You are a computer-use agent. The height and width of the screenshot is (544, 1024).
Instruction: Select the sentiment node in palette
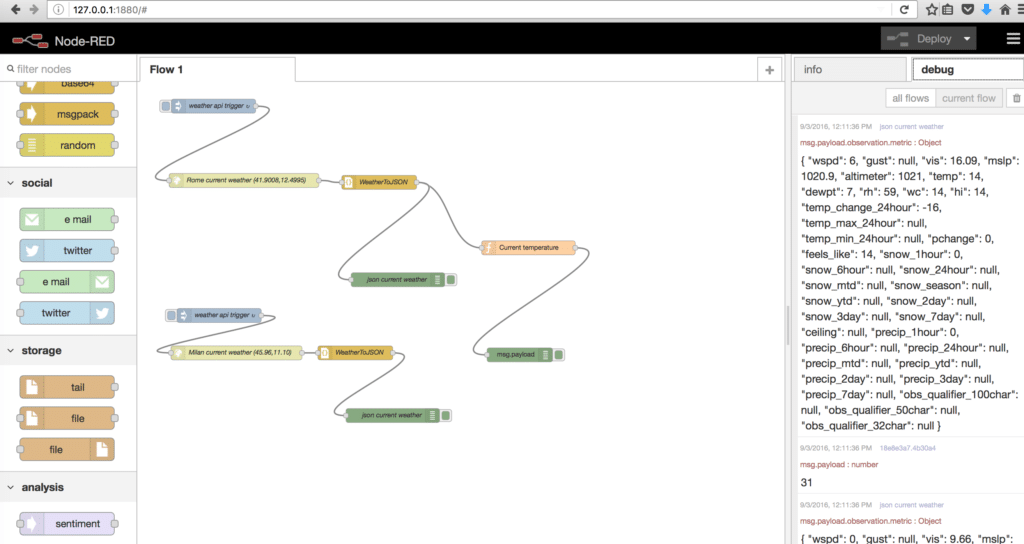pyautogui.click(x=67, y=523)
